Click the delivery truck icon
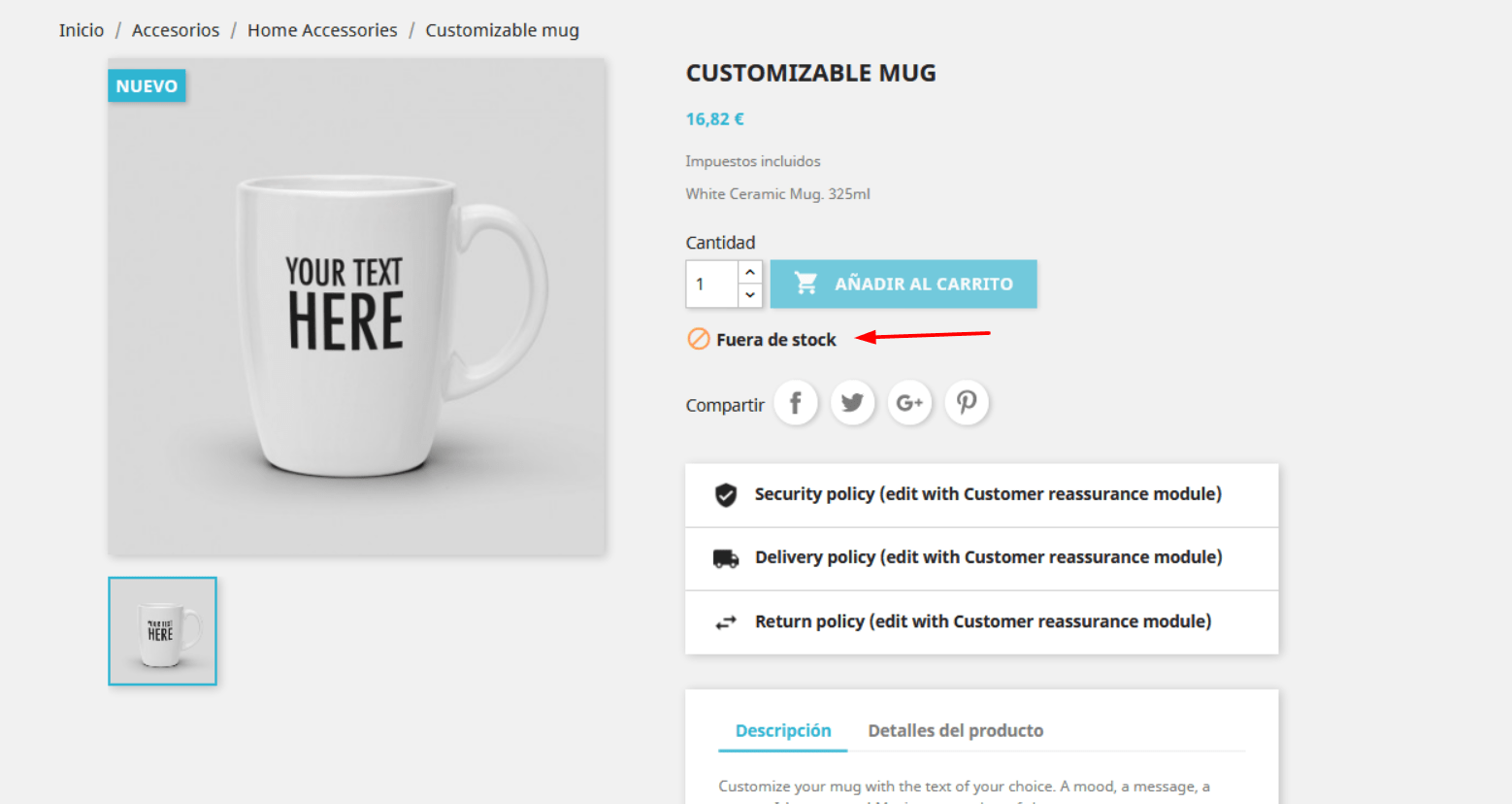The height and width of the screenshot is (804, 1512). [x=726, y=558]
